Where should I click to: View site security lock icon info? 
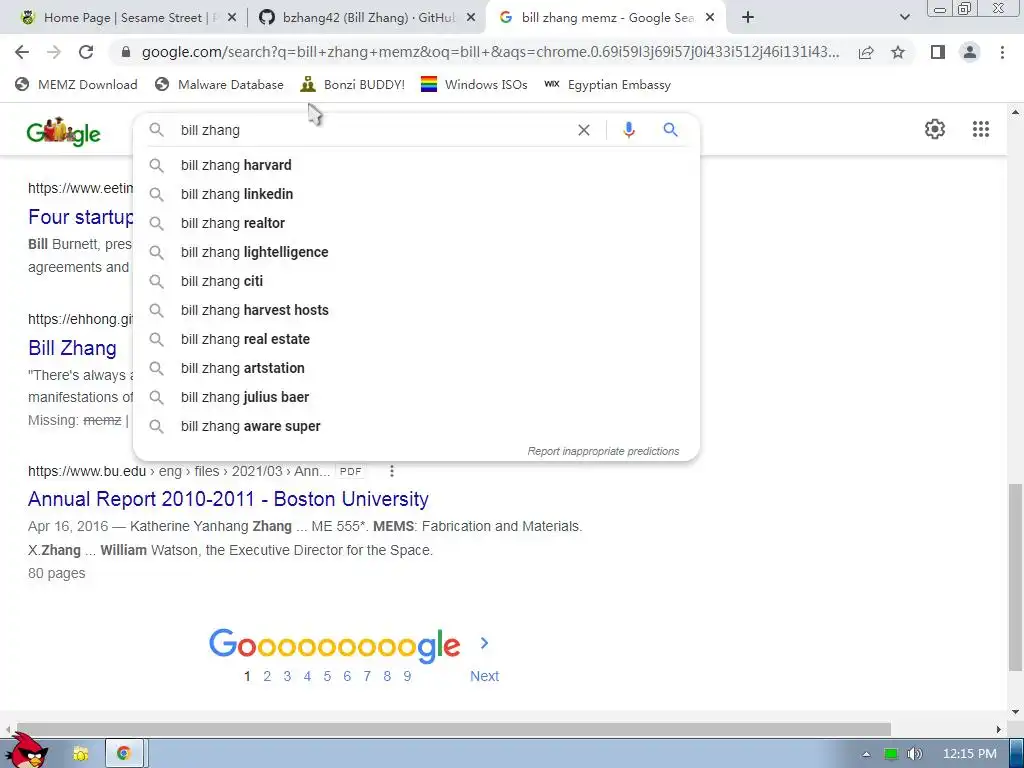click(x=126, y=52)
